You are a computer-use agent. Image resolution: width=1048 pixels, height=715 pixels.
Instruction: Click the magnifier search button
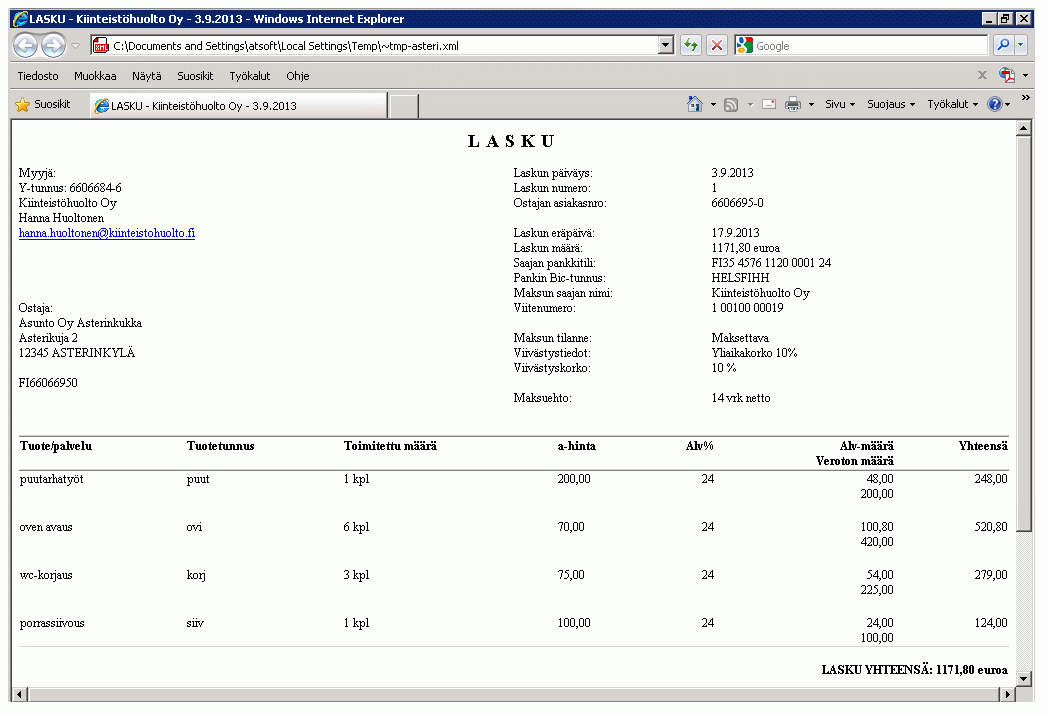1002,46
